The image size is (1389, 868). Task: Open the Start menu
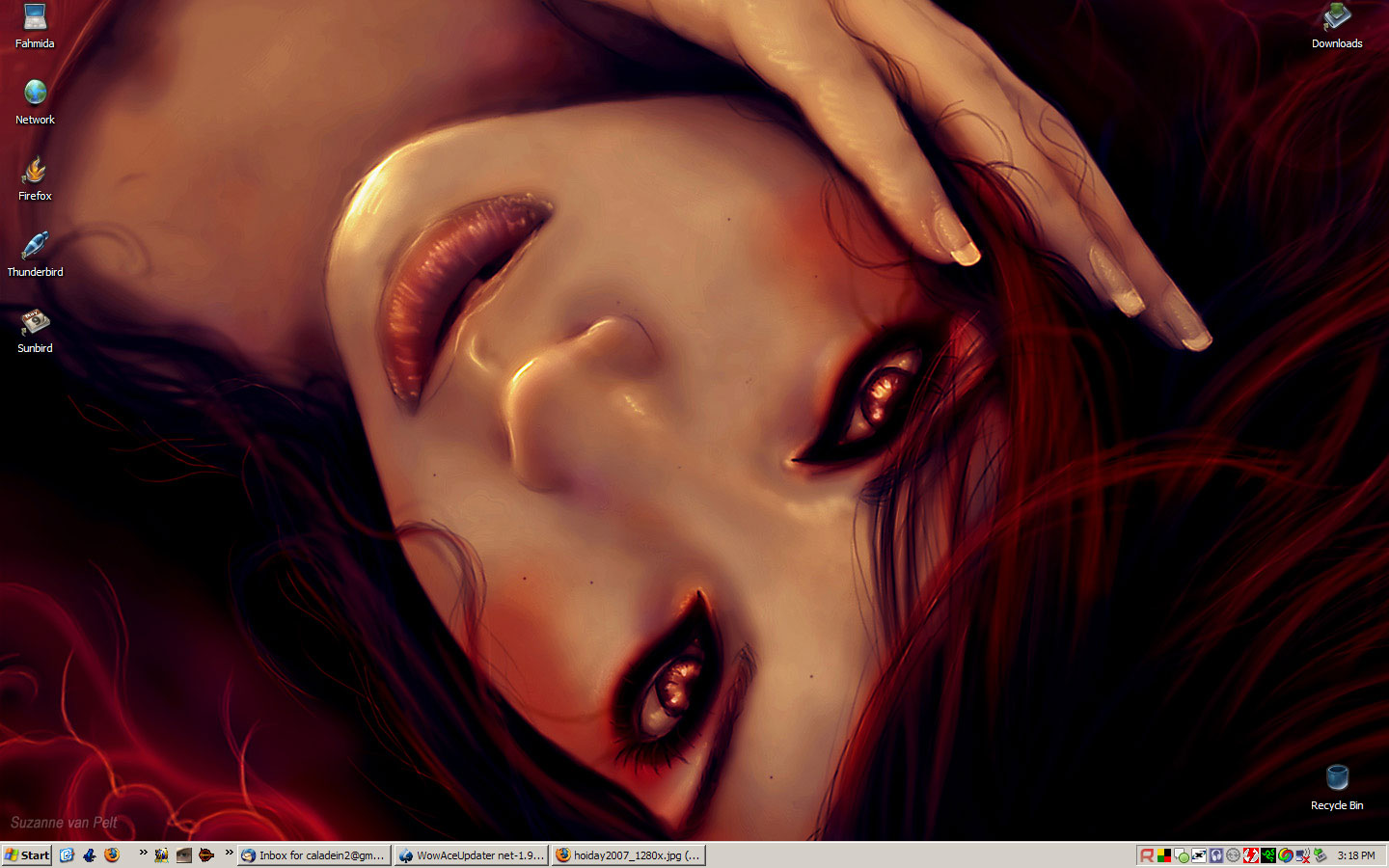click(27, 855)
